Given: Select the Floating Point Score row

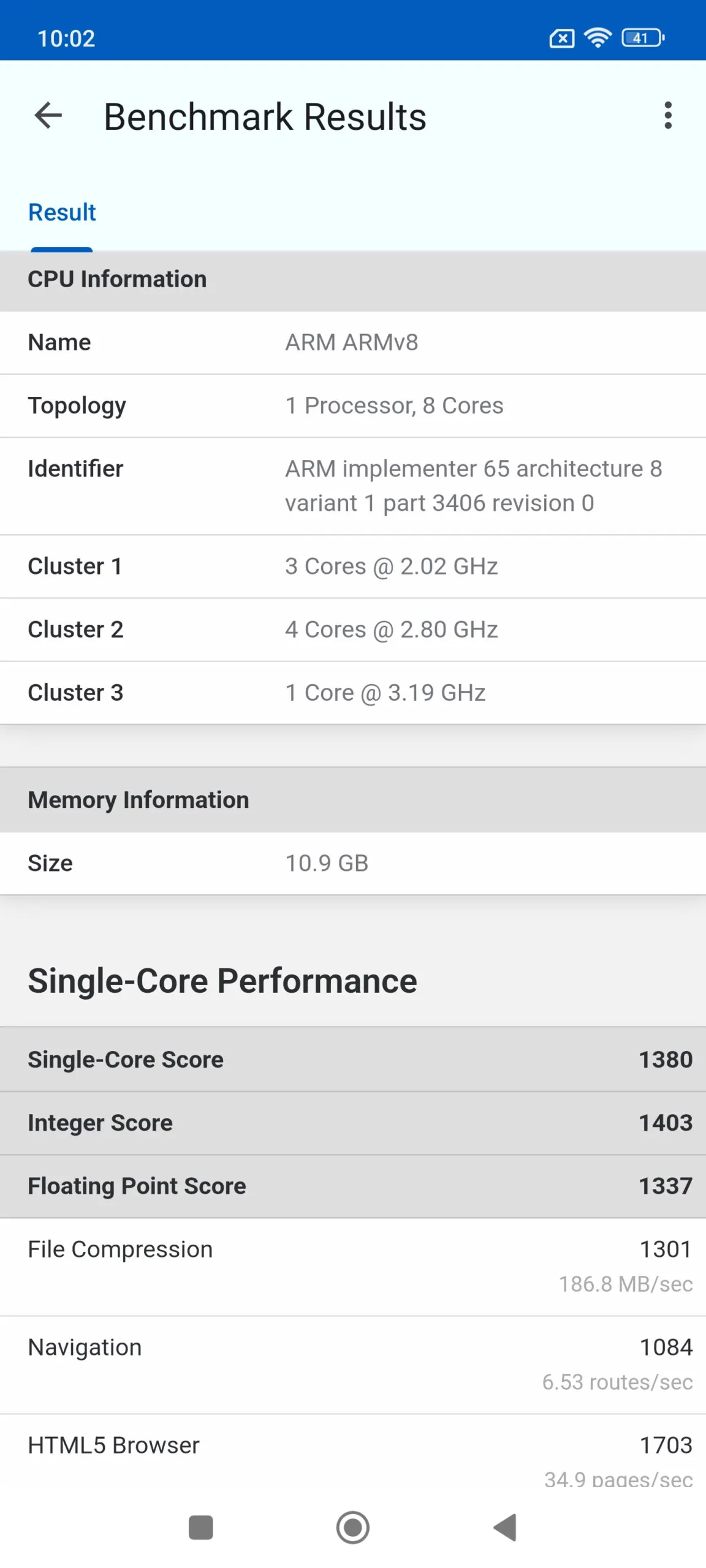Looking at the screenshot, I should click(353, 1186).
